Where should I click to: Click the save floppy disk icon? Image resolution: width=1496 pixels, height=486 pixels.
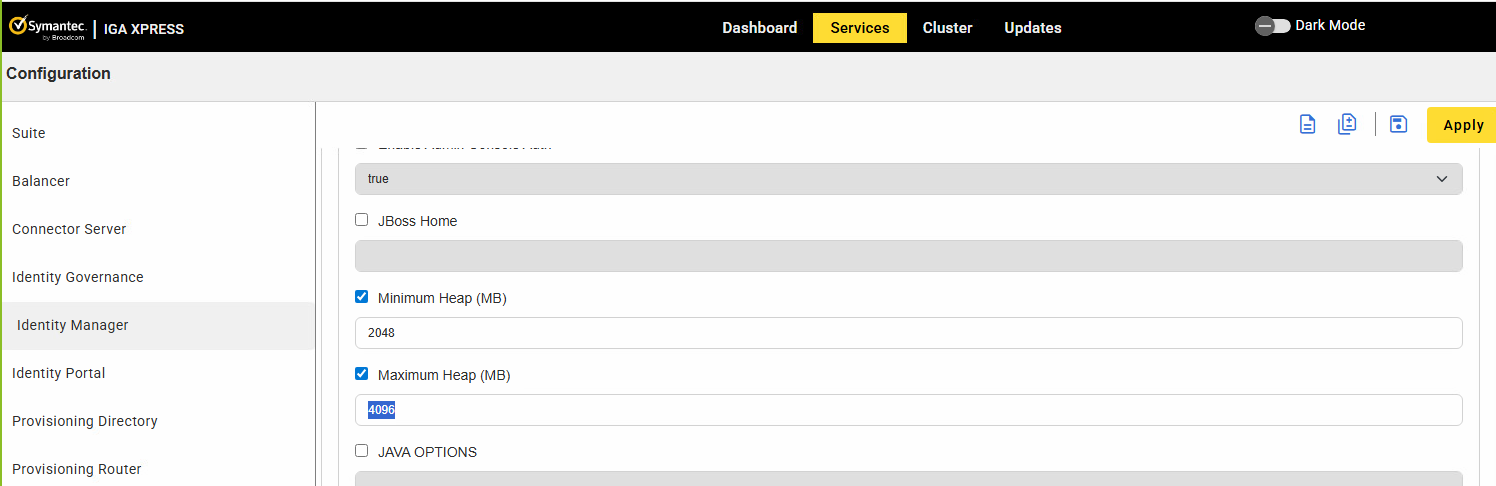1399,124
